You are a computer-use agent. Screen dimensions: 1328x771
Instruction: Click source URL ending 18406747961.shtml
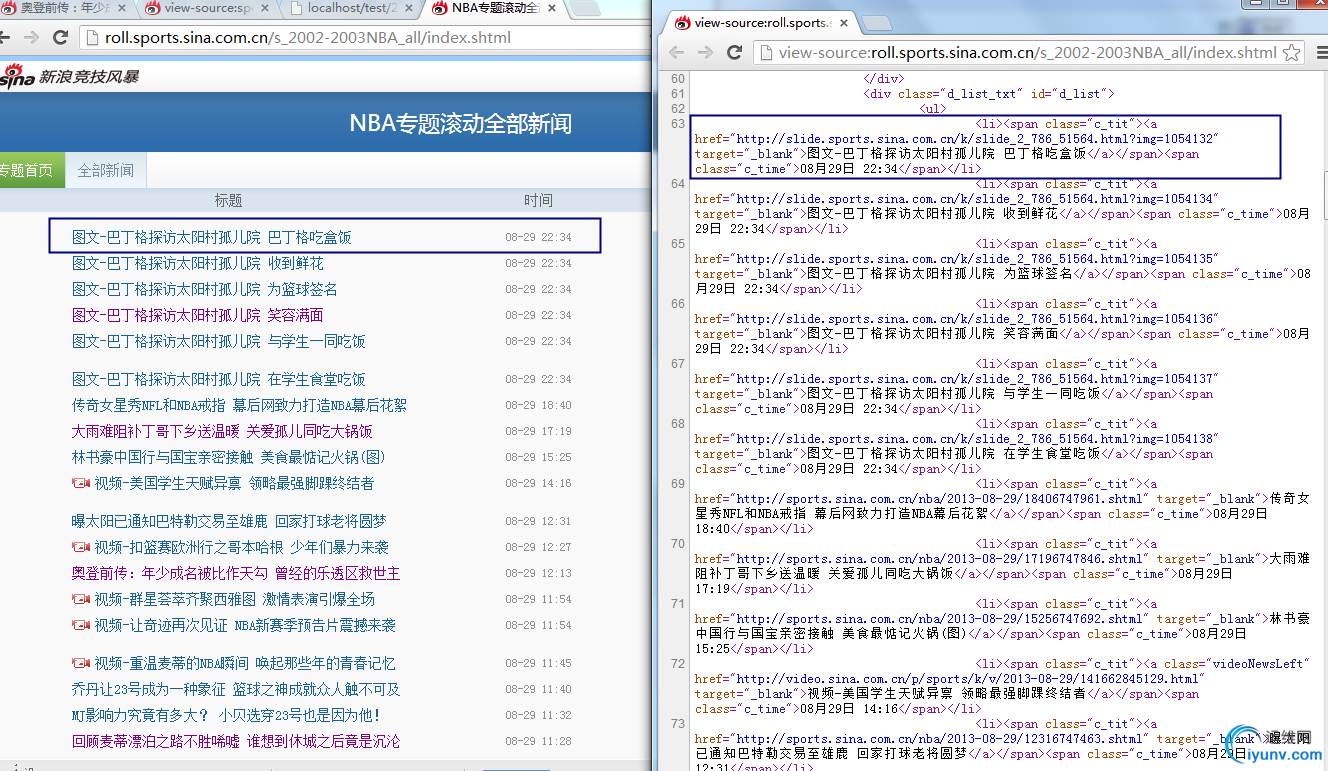pyautogui.click(x=938, y=499)
